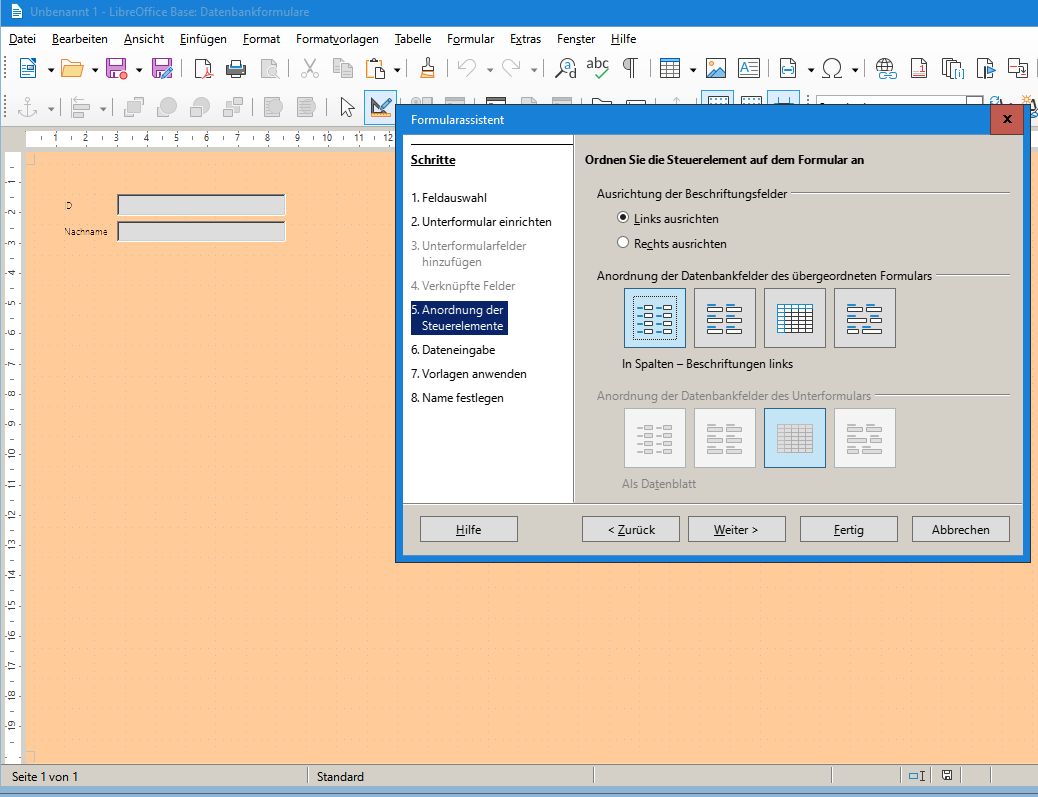Choose in-blocks labels-above layout for main form
1038x797 pixels.
click(x=865, y=318)
